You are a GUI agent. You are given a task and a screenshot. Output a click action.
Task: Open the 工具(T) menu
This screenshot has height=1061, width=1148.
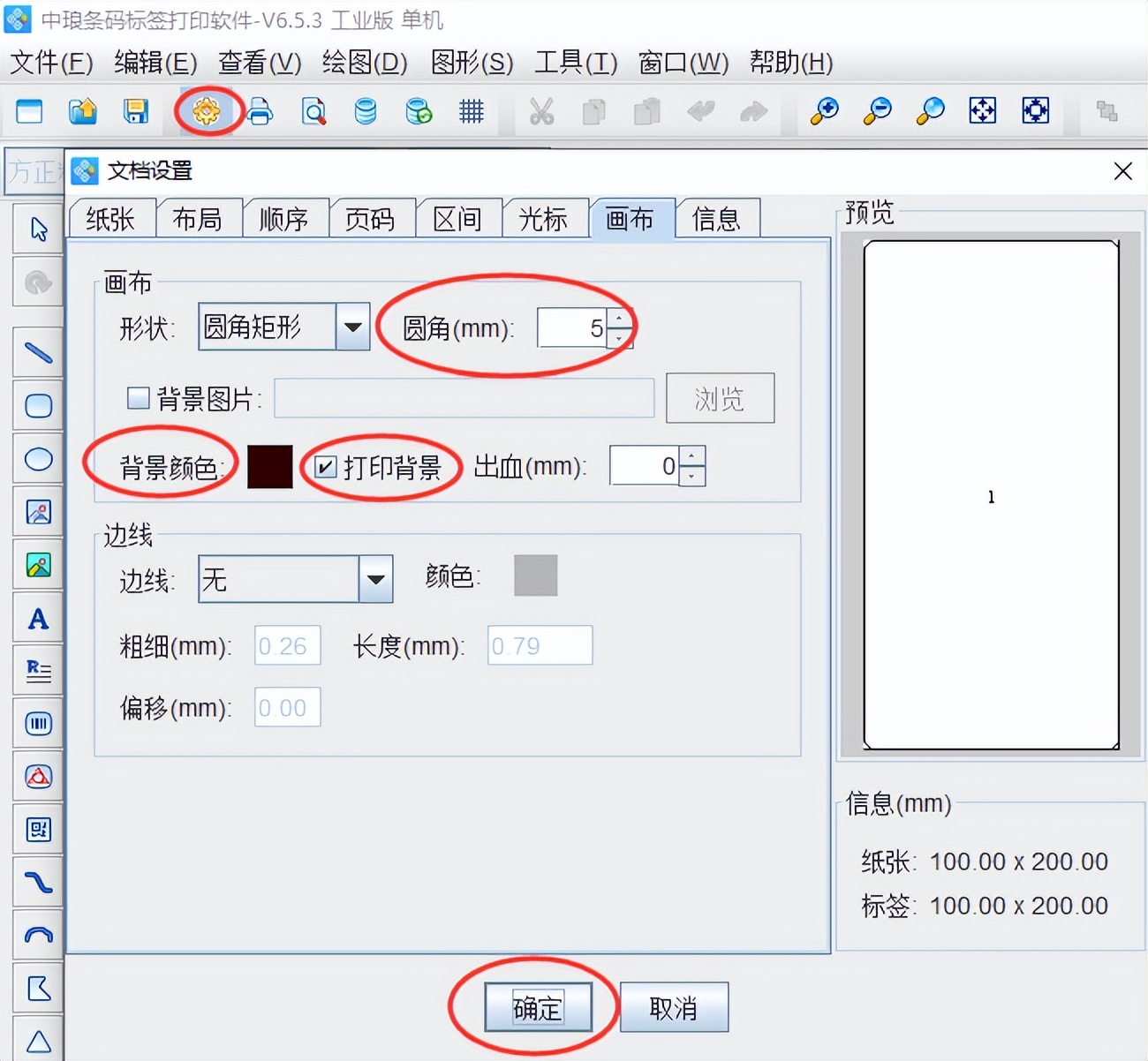pos(576,63)
